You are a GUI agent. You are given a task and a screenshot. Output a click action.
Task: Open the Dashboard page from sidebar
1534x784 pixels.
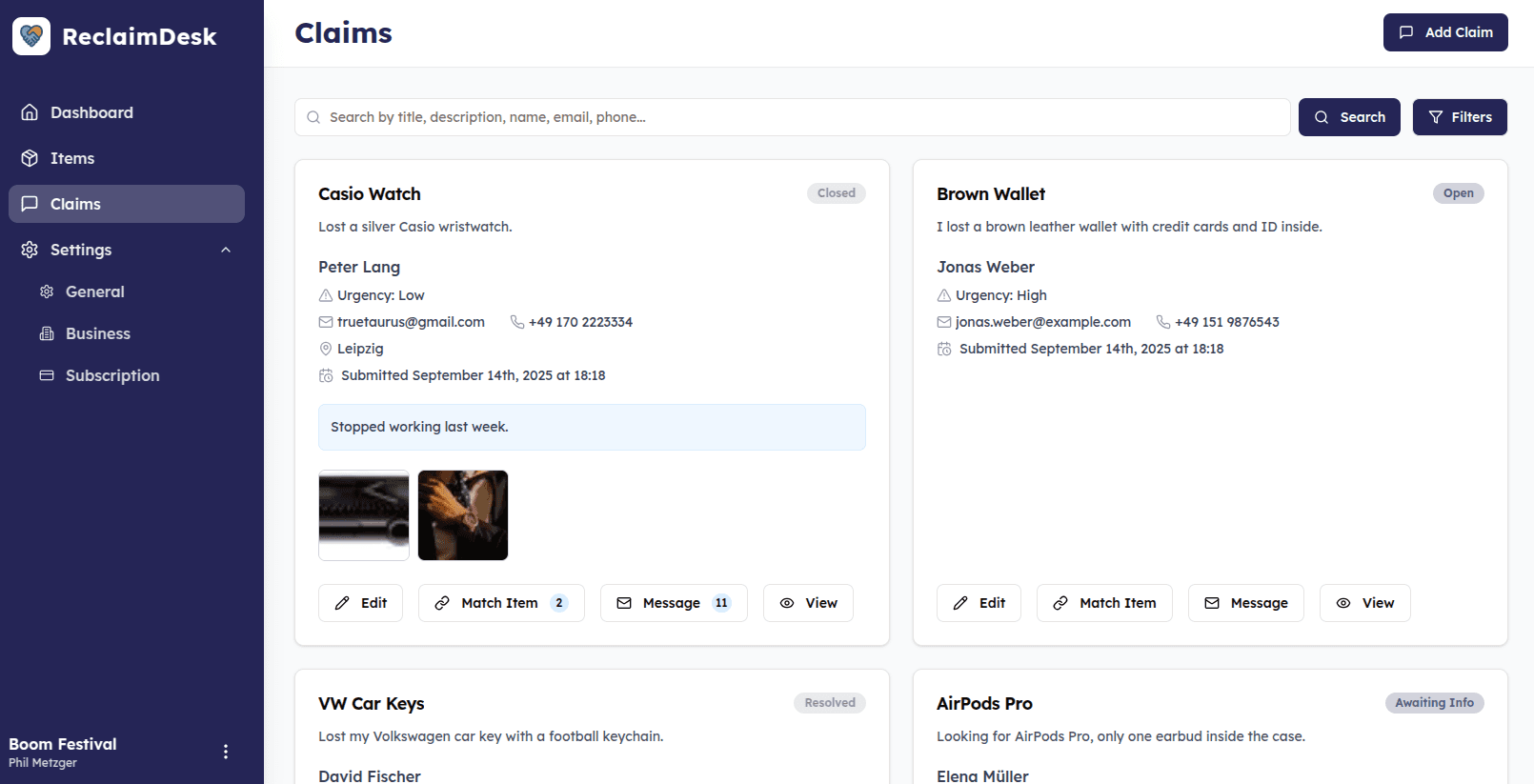[127, 112]
